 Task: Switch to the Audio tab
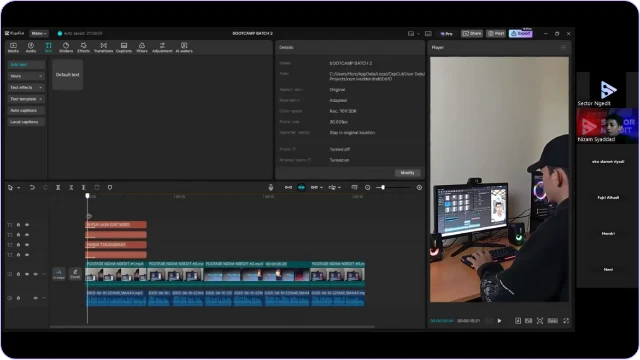click(31, 47)
